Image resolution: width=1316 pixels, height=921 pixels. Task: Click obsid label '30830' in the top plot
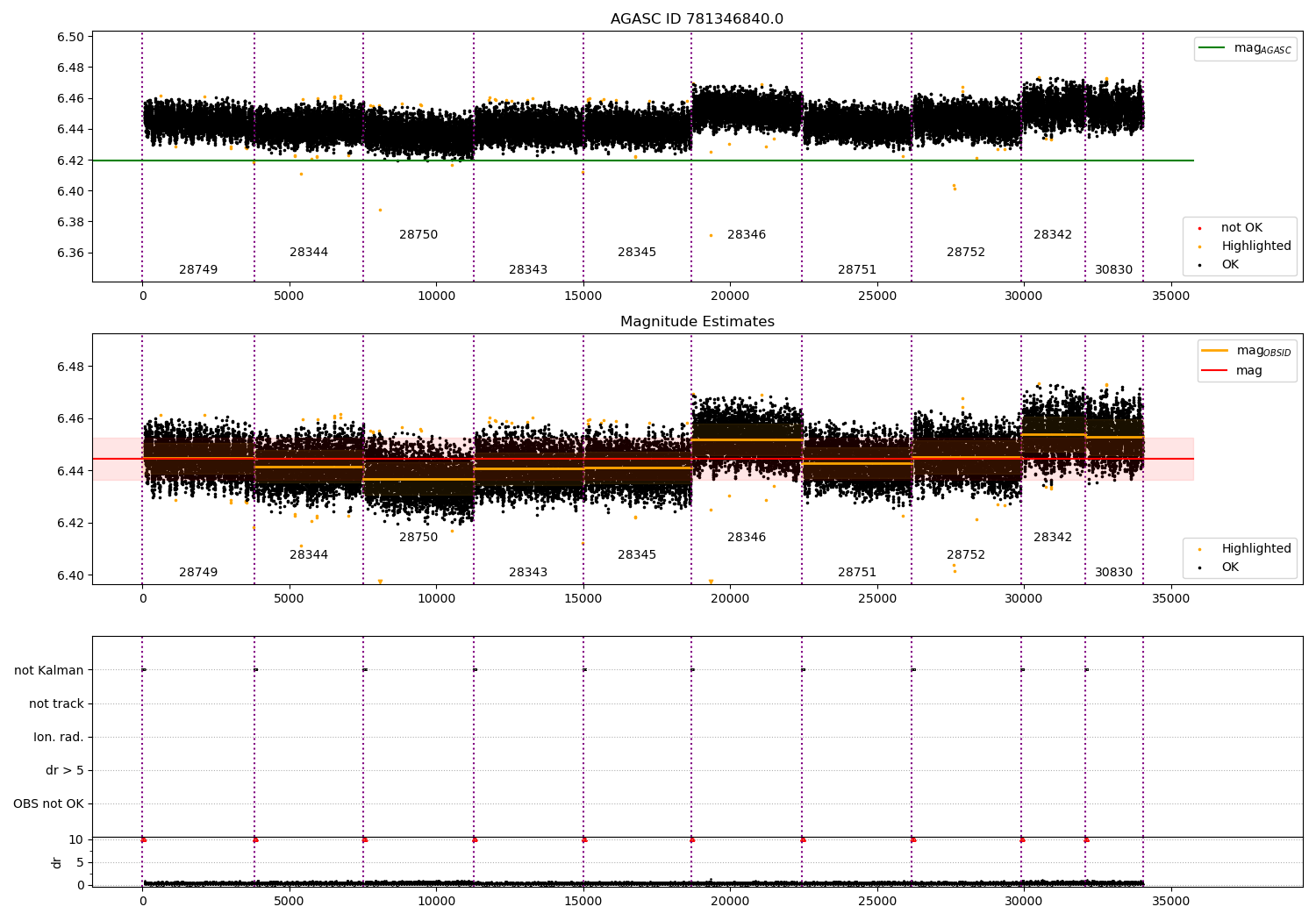pyautogui.click(x=1114, y=269)
